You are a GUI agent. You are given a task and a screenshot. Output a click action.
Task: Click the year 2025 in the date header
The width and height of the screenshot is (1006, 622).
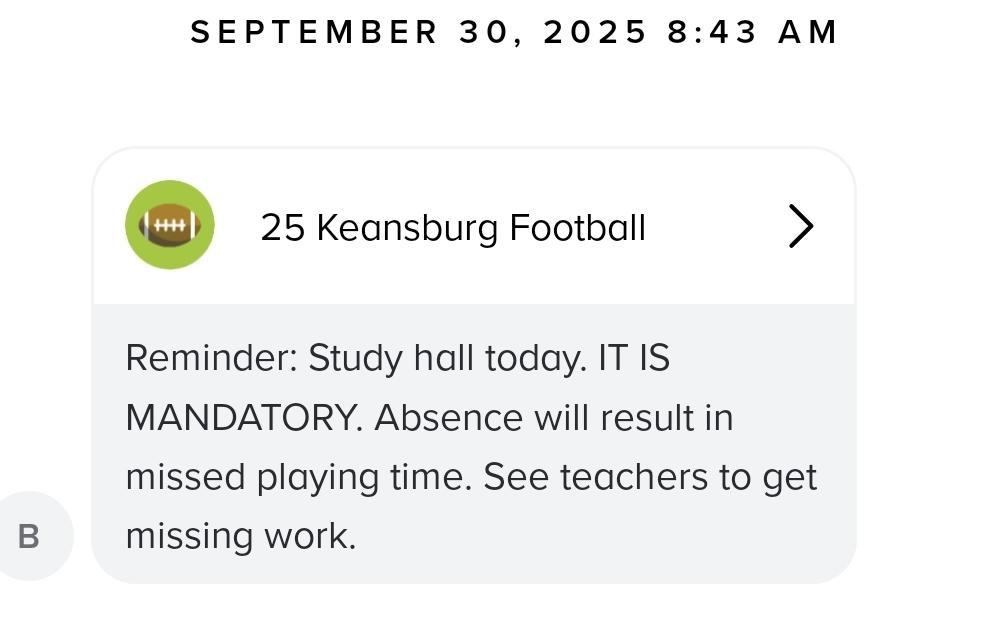pyautogui.click(x=595, y=32)
